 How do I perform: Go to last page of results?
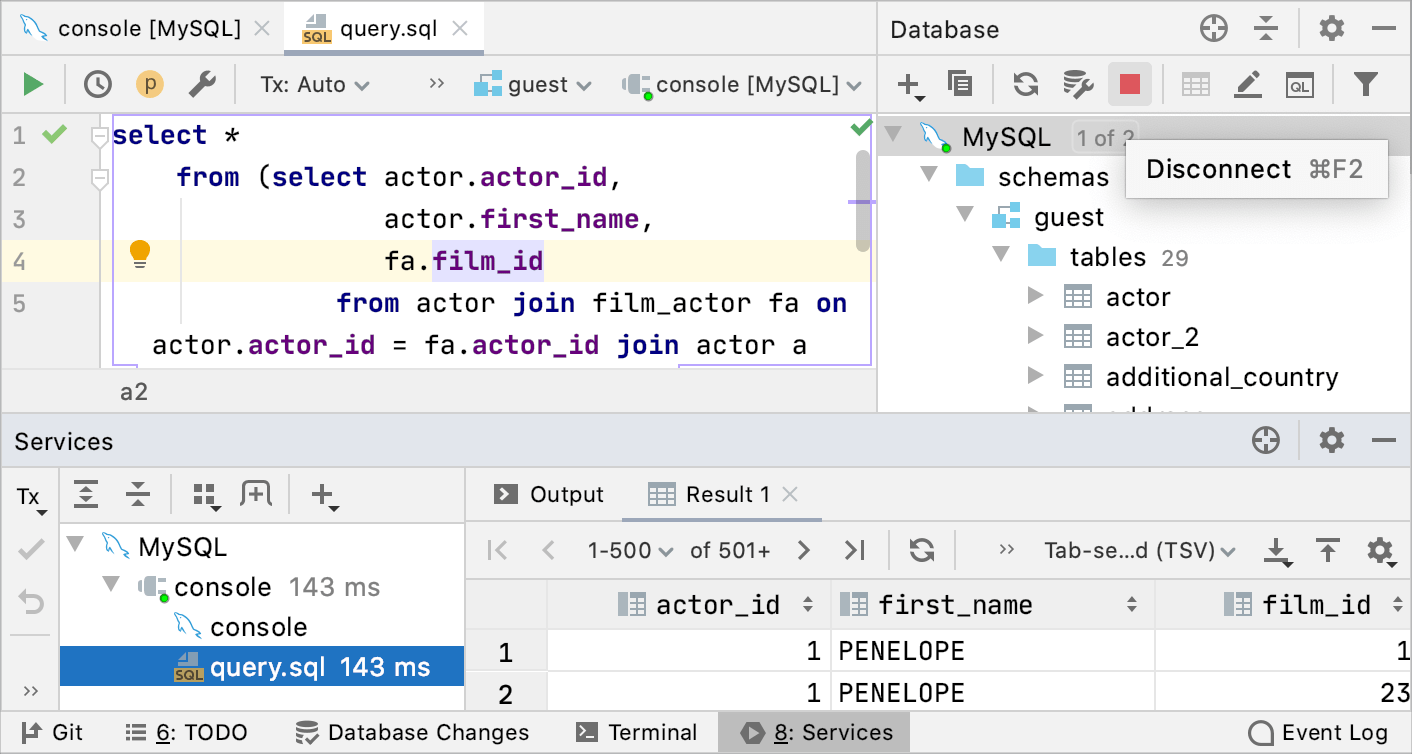(855, 550)
